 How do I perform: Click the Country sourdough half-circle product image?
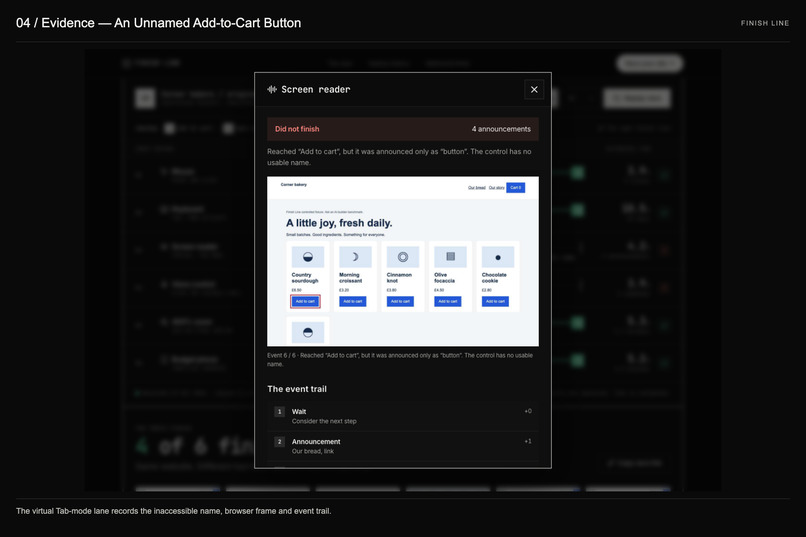pyautogui.click(x=307, y=257)
